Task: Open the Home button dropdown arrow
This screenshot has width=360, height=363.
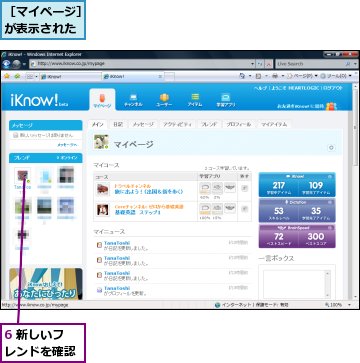Action: [x=250, y=76]
